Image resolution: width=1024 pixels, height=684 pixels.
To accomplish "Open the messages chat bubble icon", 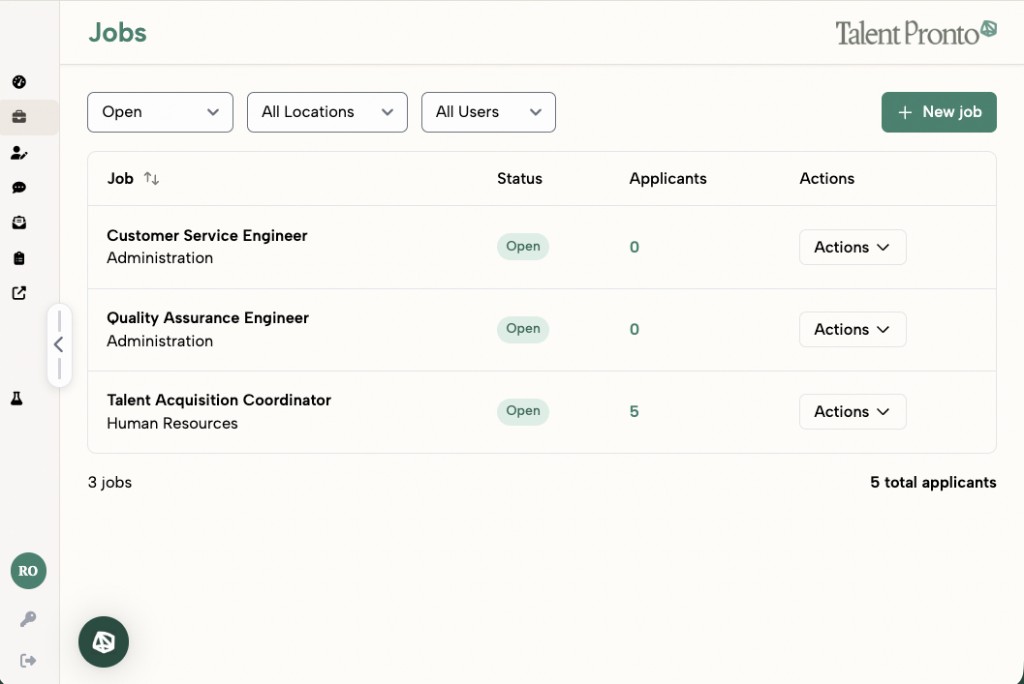I will tap(19, 187).
